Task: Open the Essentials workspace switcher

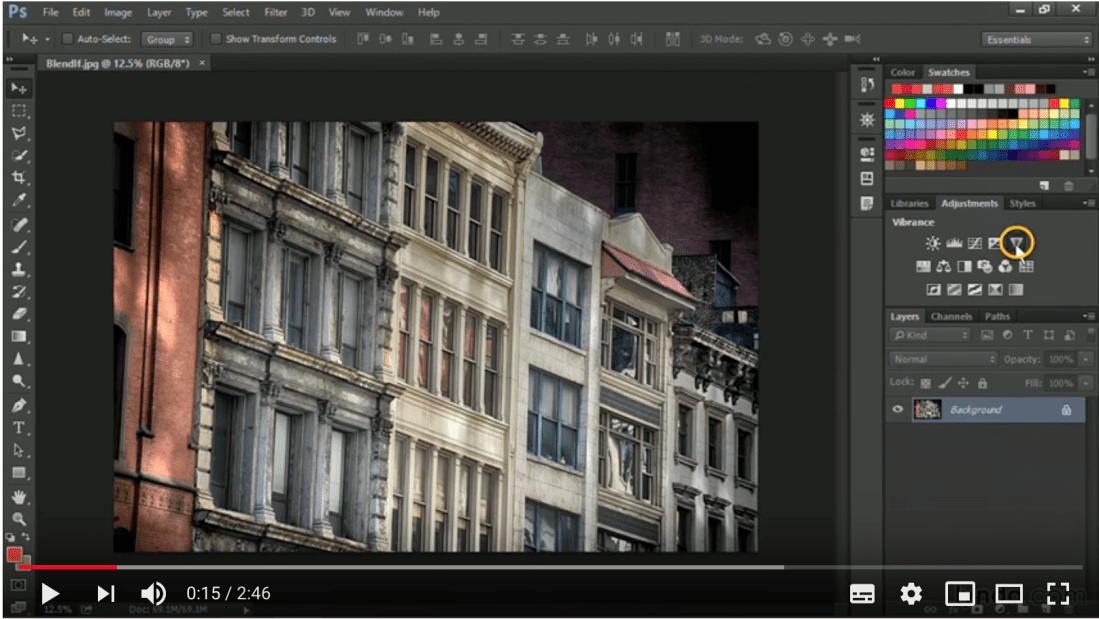Action: pyautogui.click(x=1037, y=38)
